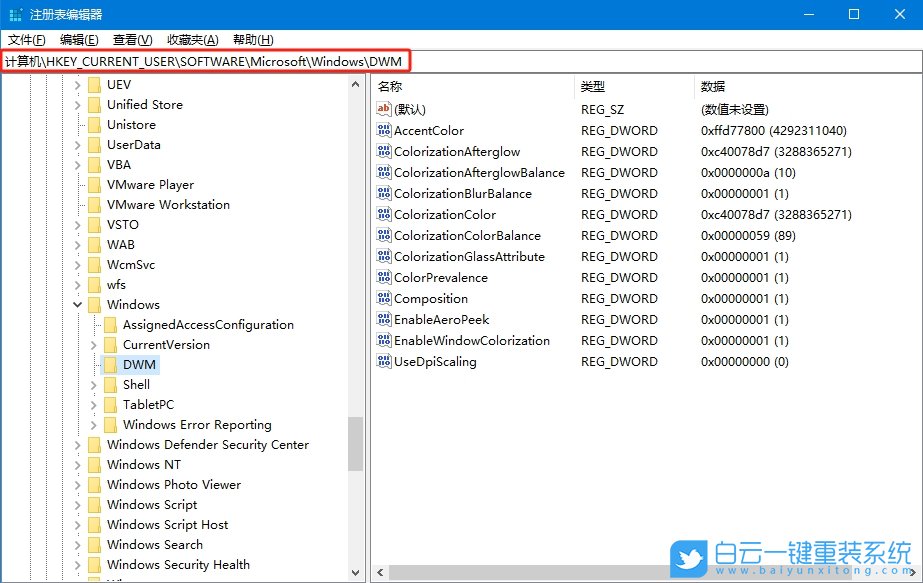Click the Shell folder icon in the tree
Image resolution: width=923 pixels, height=583 pixels.
(110, 384)
